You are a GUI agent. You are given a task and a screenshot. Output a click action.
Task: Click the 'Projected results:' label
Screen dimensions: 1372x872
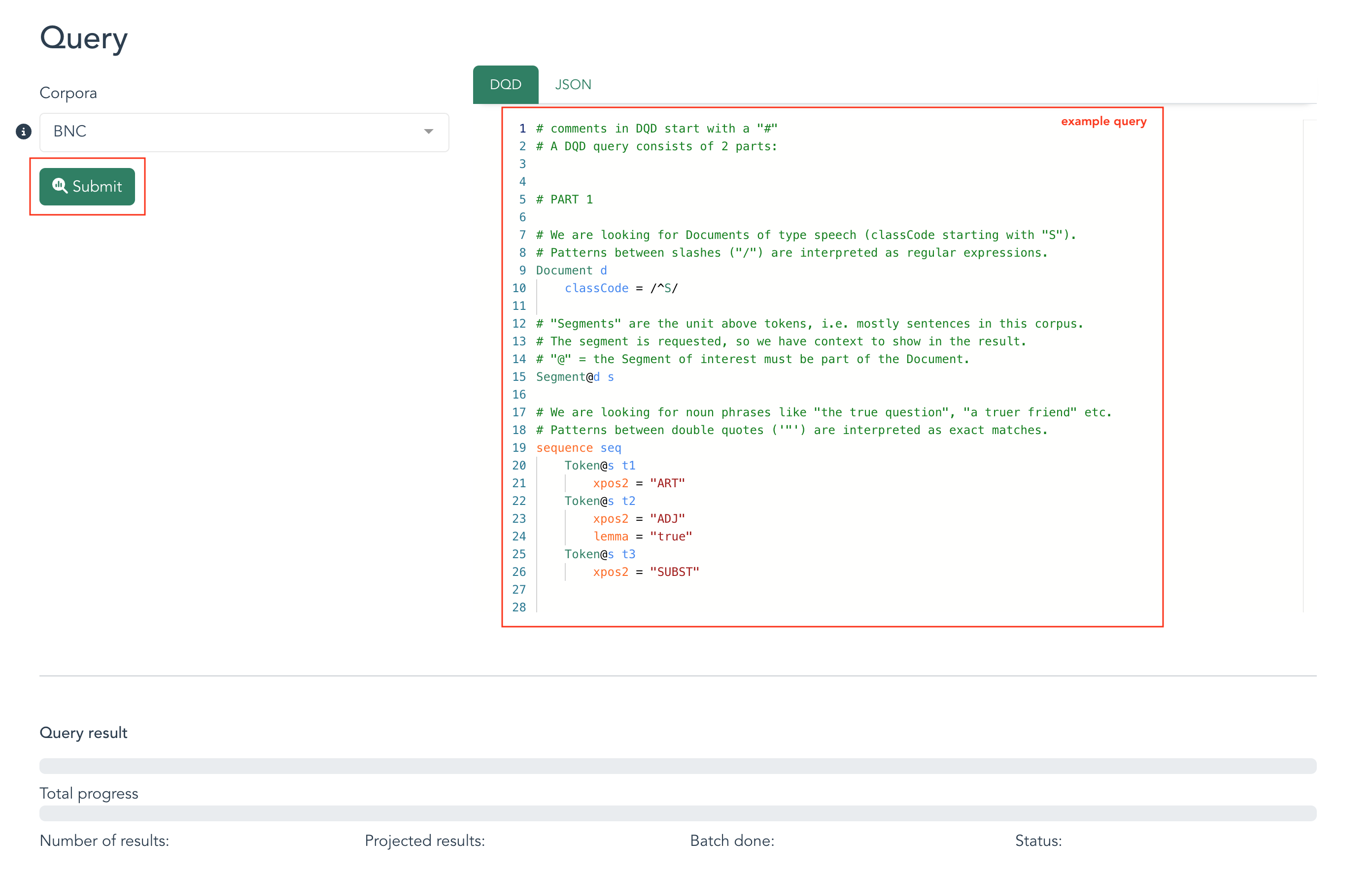424,840
